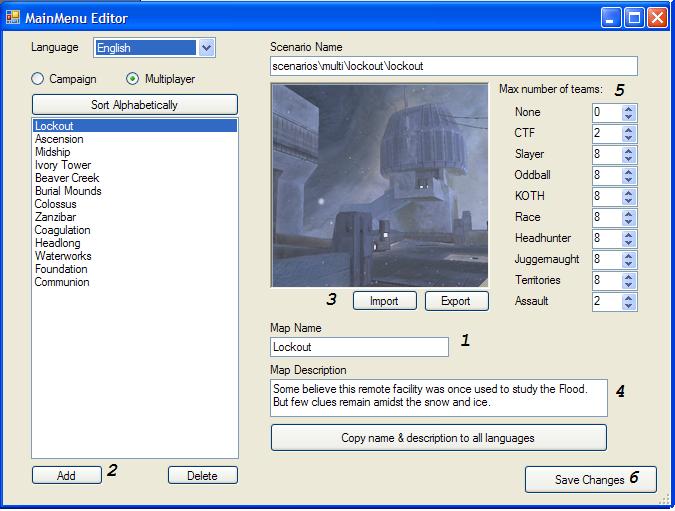
Task: Choose Coagulation from the map list
Action: click(x=62, y=230)
